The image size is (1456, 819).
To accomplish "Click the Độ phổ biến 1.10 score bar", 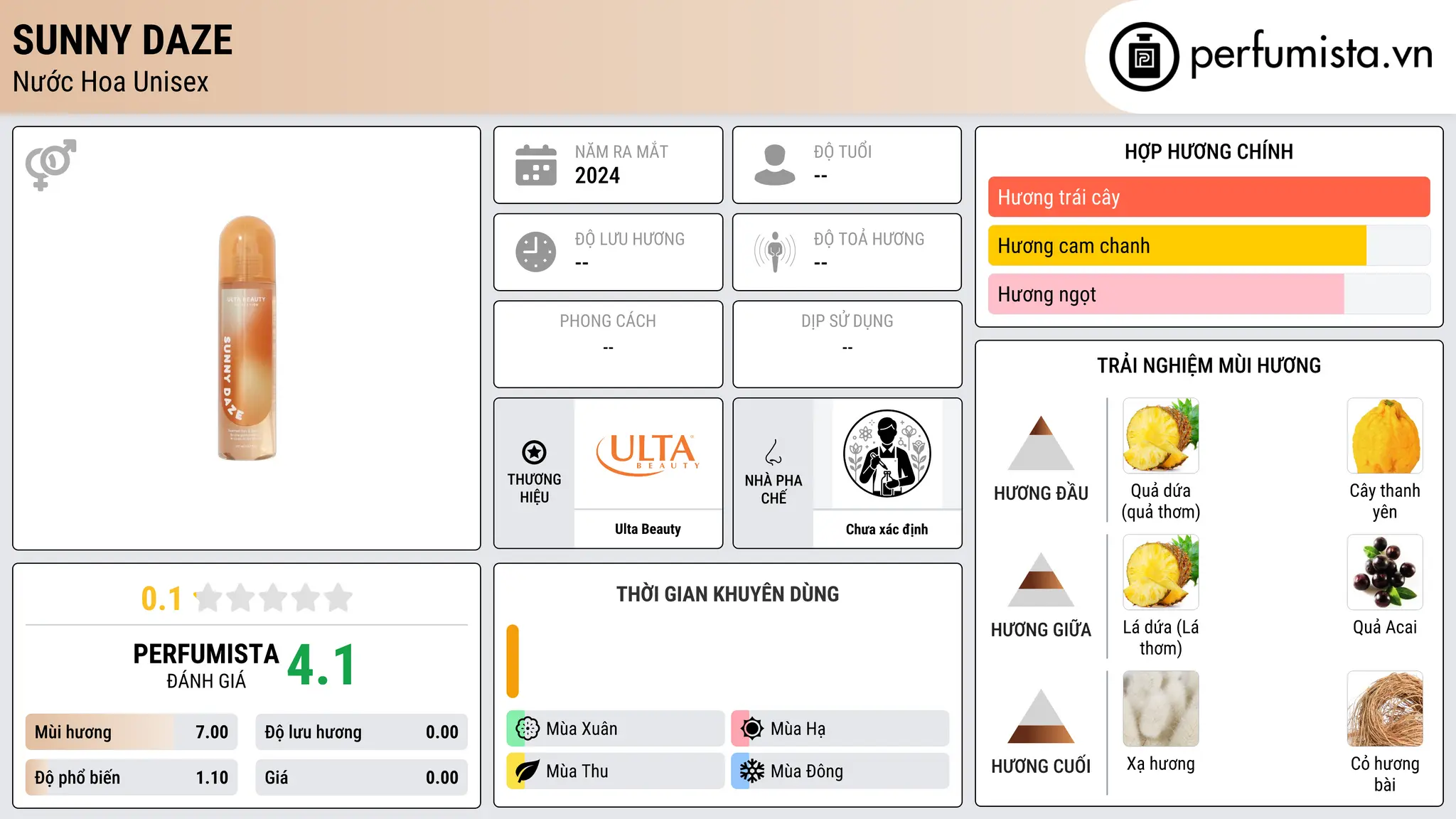I will [x=132, y=778].
